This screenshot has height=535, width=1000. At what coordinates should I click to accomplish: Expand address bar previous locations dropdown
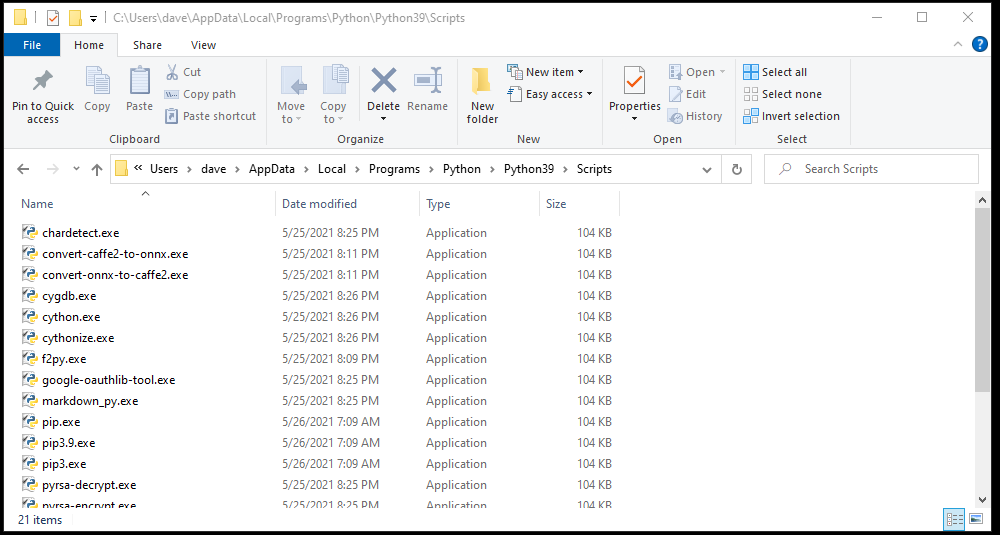[x=707, y=170]
